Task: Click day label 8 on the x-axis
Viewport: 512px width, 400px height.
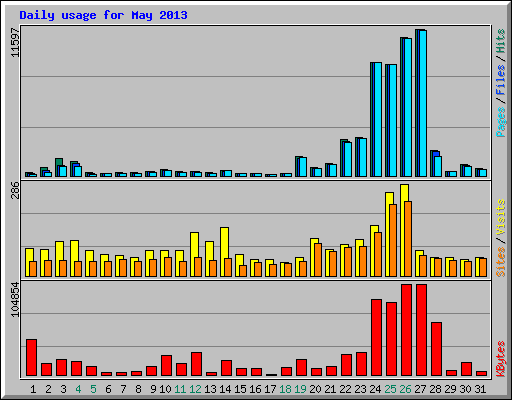Action: click(138, 389)
